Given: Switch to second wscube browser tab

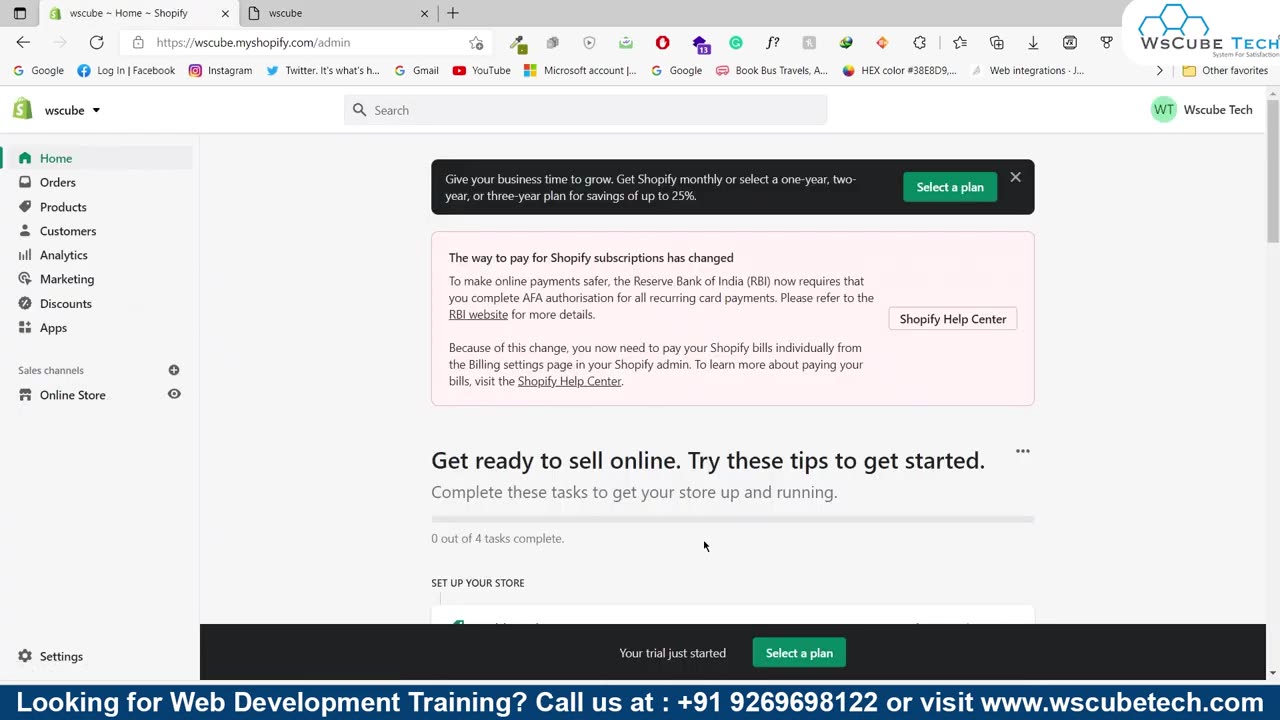Looking at the screenshot, I should pyautogui.click(x=328, y=13).
